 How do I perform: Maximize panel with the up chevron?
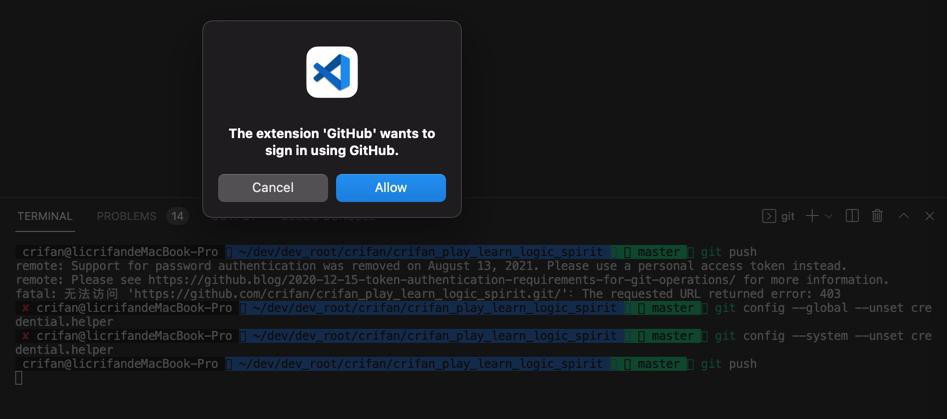pos(904,216)
